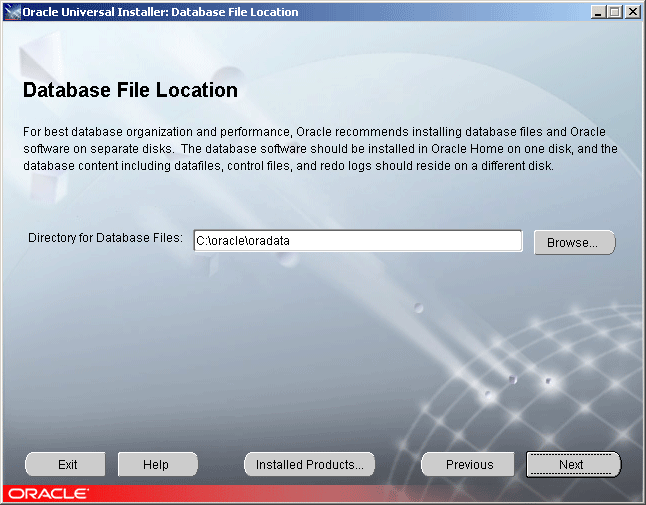Image resolution: width=646 pixels, height=505 pixels.
Task: Minimize the installer window
Action: pos(598,12)
